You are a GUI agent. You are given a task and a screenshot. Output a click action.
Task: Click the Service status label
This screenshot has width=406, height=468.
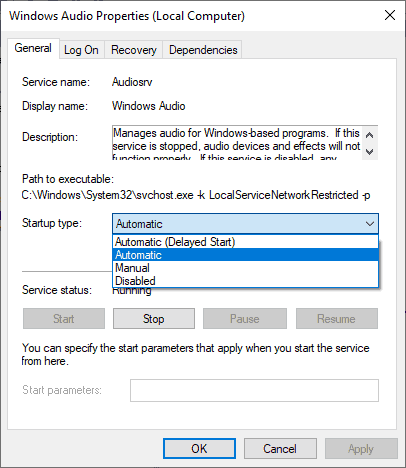pyautogui.click(x=57, y=290)
